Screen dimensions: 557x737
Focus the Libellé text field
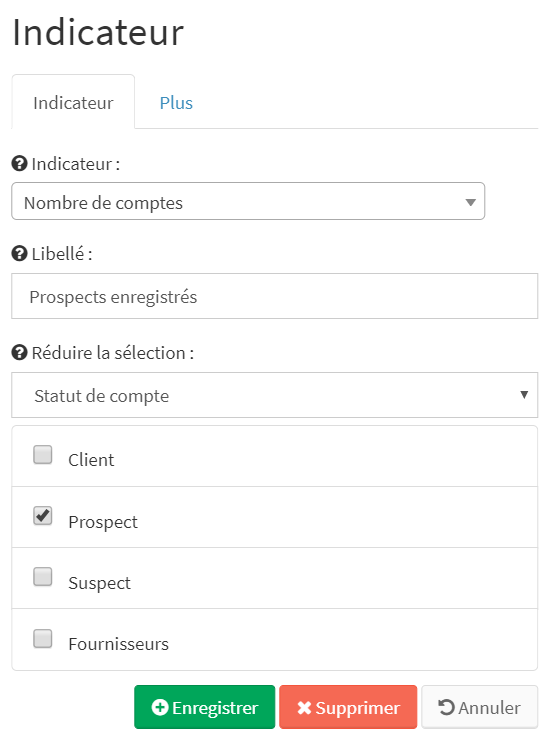coord(275,296)
